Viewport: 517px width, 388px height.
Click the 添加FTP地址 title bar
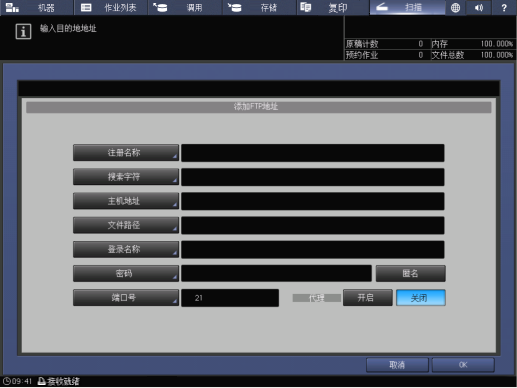pyautogui.click(x=258, y=107)
